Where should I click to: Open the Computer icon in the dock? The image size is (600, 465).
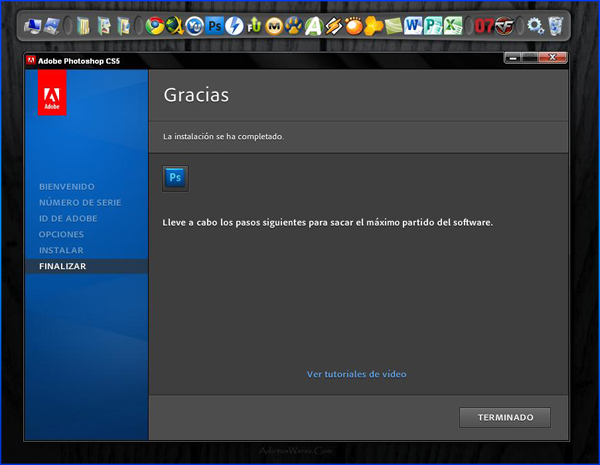pyautogui.click(x=32, y=26)
